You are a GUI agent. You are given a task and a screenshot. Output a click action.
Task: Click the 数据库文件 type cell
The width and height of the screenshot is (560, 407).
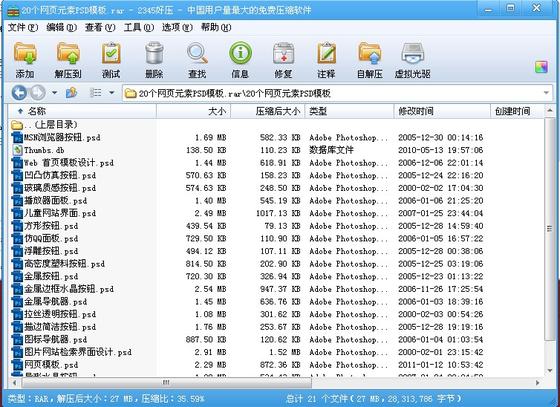[331, 150]
